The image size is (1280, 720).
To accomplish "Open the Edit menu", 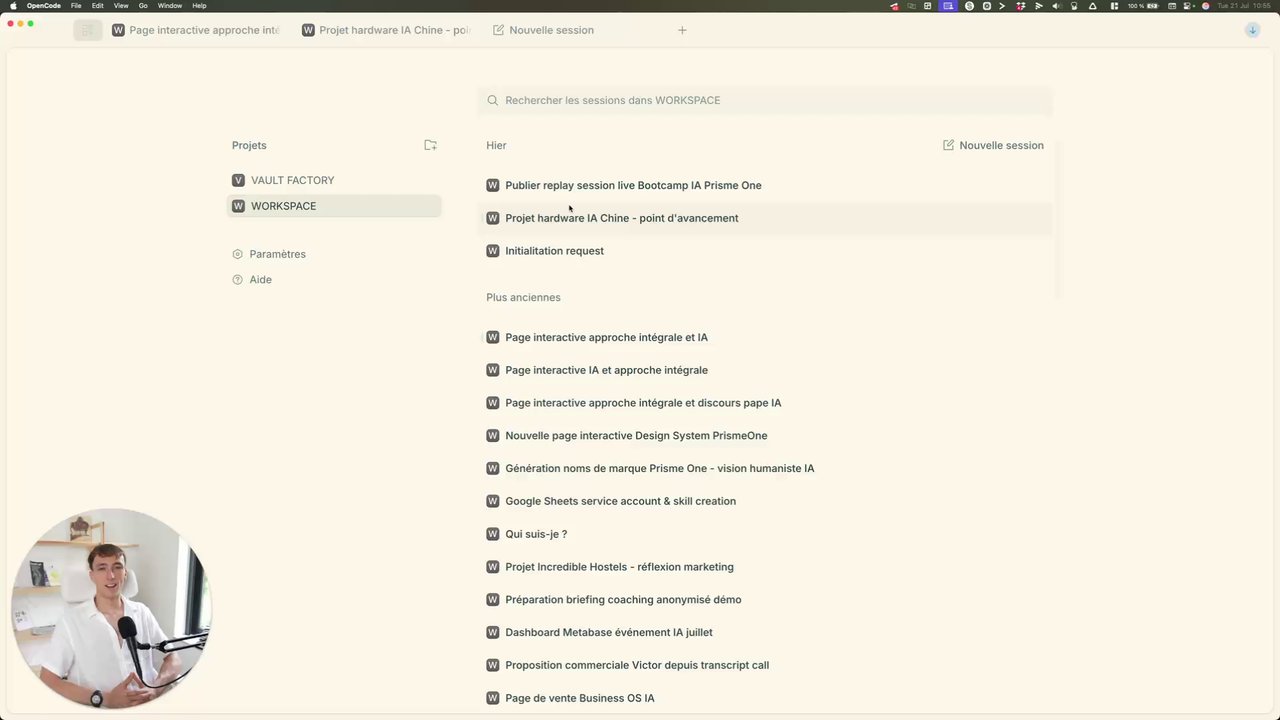I will (x=98, y=6).
